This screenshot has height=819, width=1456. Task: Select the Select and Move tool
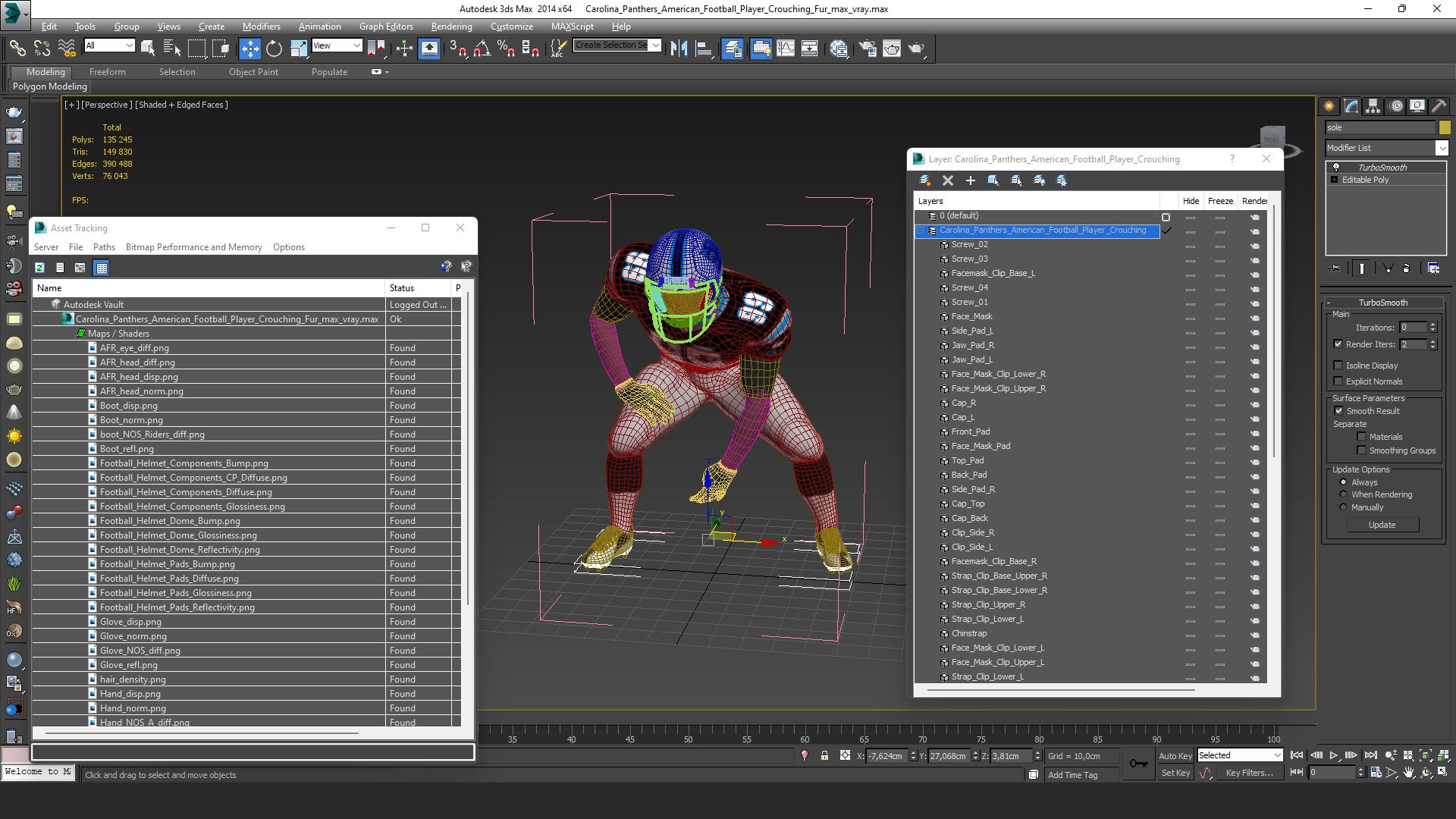click(x=249, y=49)
